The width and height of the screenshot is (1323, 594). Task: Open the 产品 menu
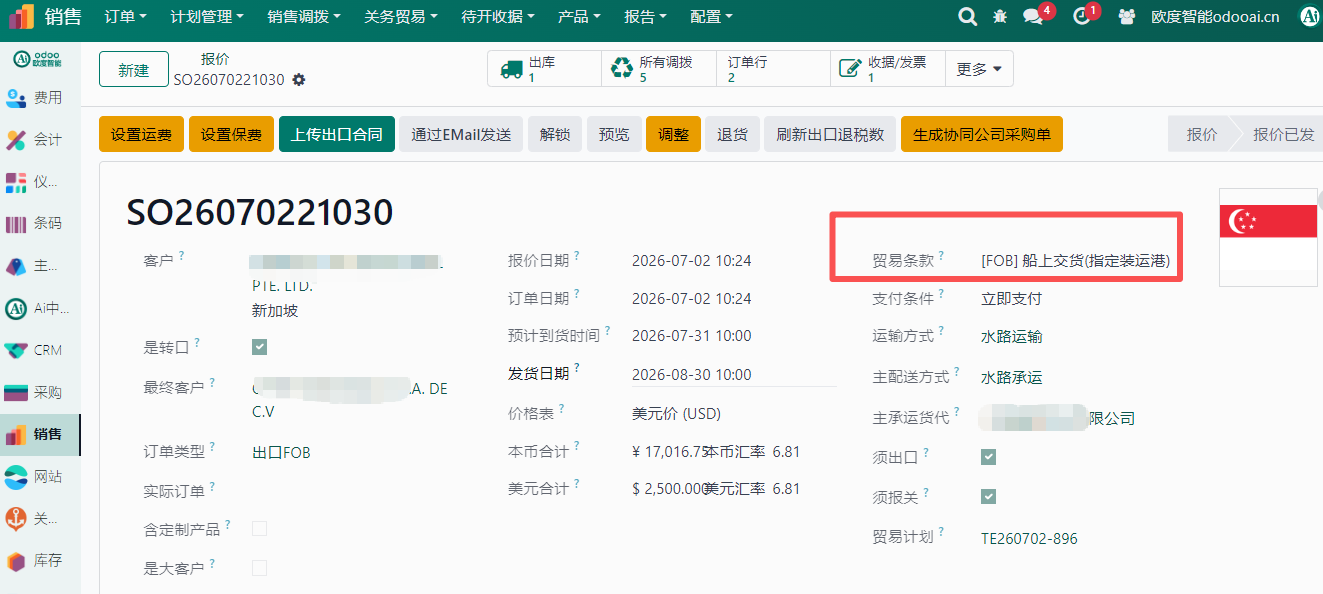579,17
